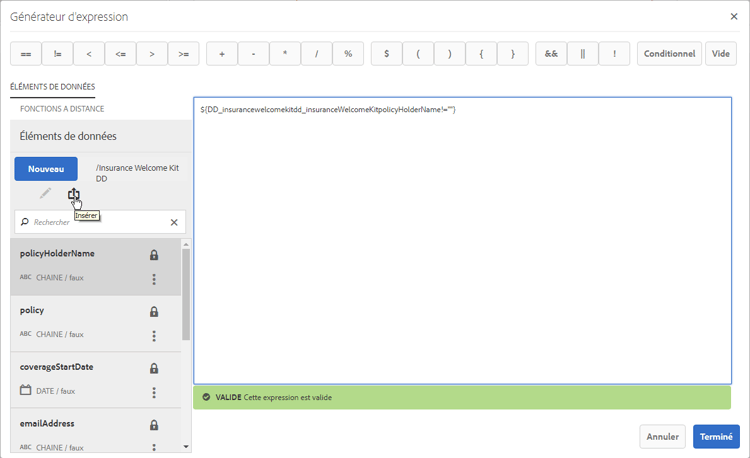Open the three-dot menu for coverageStartDate

(154, 393)
